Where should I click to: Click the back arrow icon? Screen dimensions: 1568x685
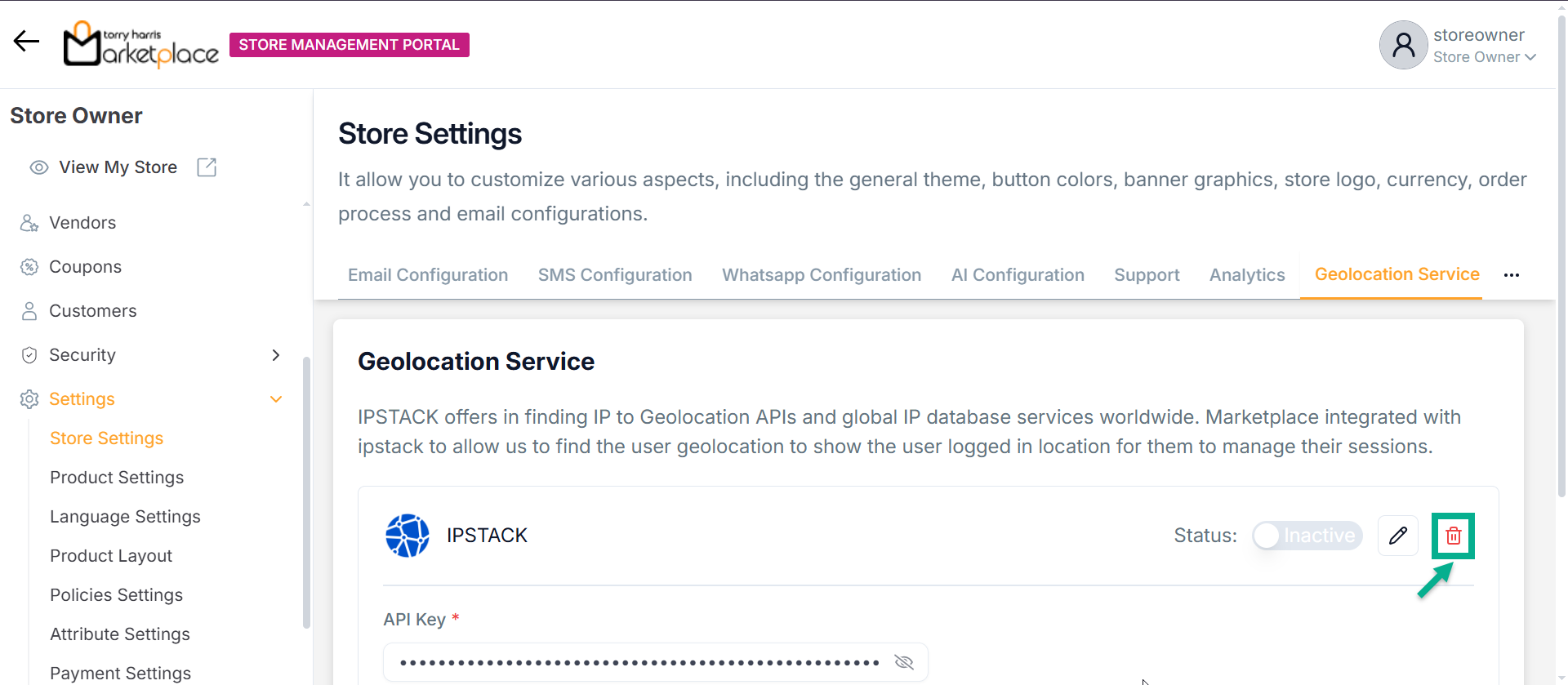click(x=26, y=42)
